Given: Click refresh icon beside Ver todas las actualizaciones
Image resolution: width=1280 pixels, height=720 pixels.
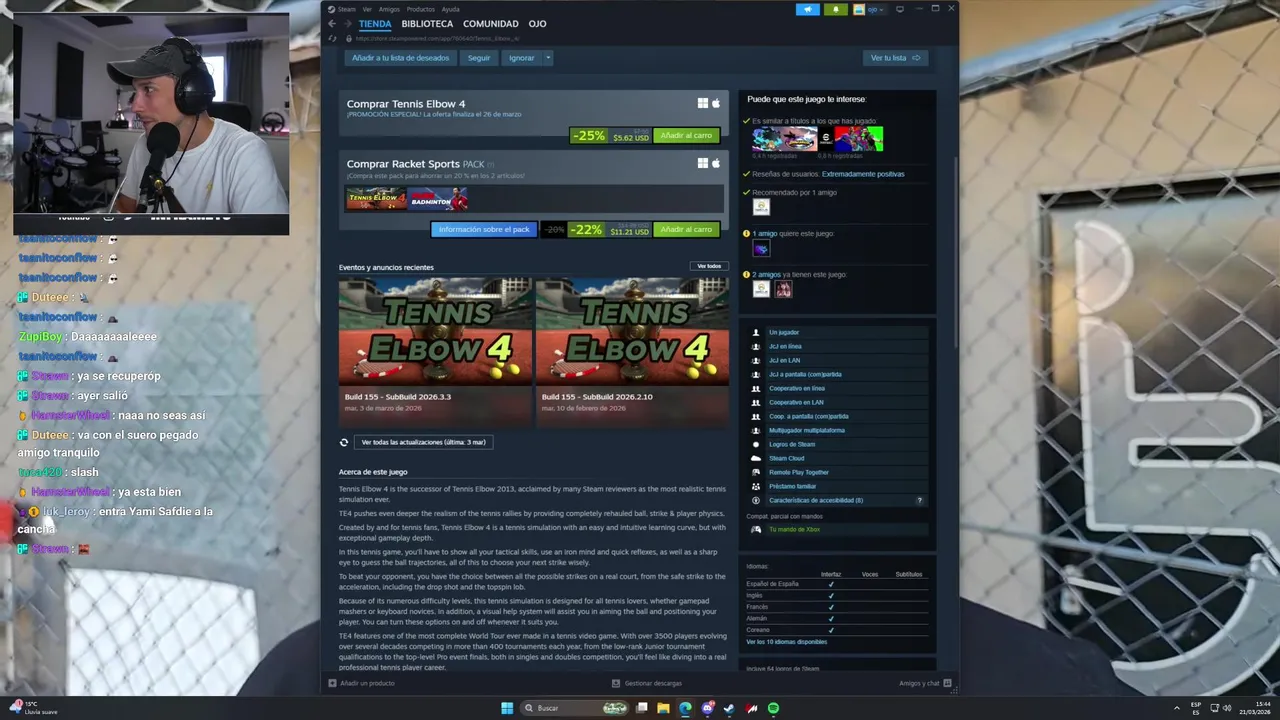Looking at the screenshot, I should pos(344,442).
